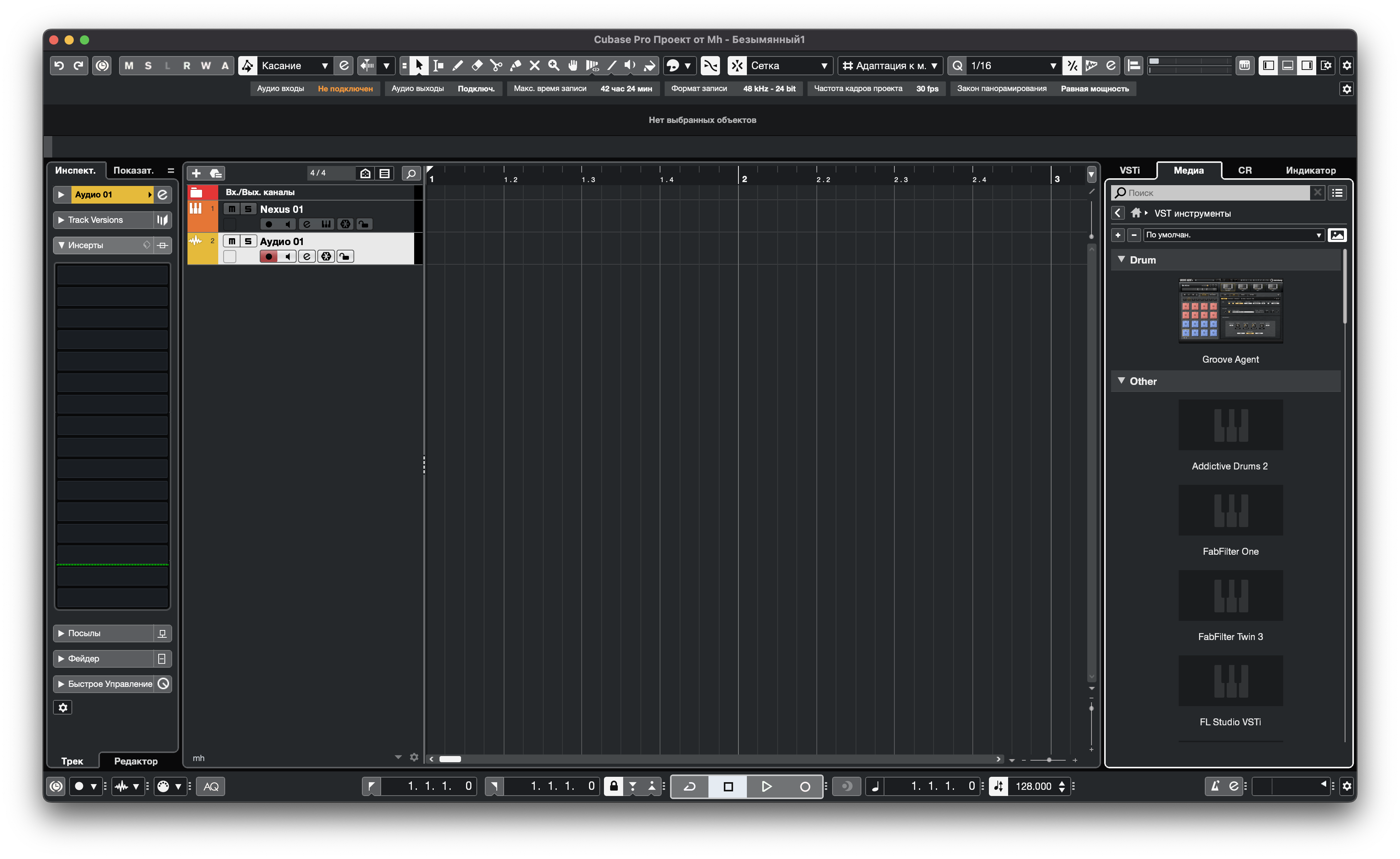The width and height of the screenshot is (1400, 859).
Task: Click the vertical zoom slider handle
Action: tap(1091, 708)
